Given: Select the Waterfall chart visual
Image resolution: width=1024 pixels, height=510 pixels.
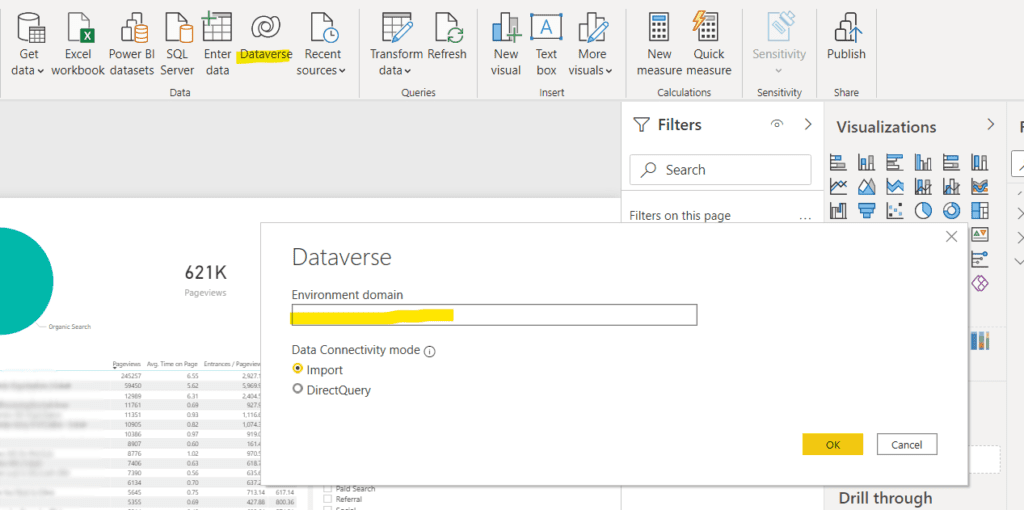Looking at the screenshot, I should click(838, 210).
